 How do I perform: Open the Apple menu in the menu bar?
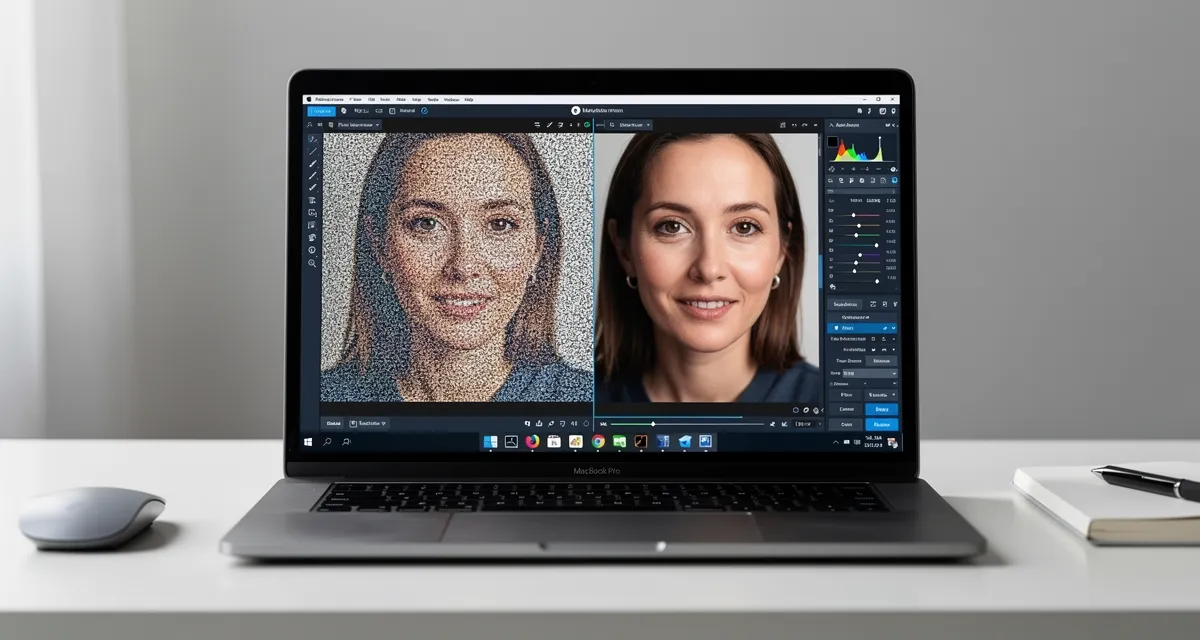pos(309,99)
